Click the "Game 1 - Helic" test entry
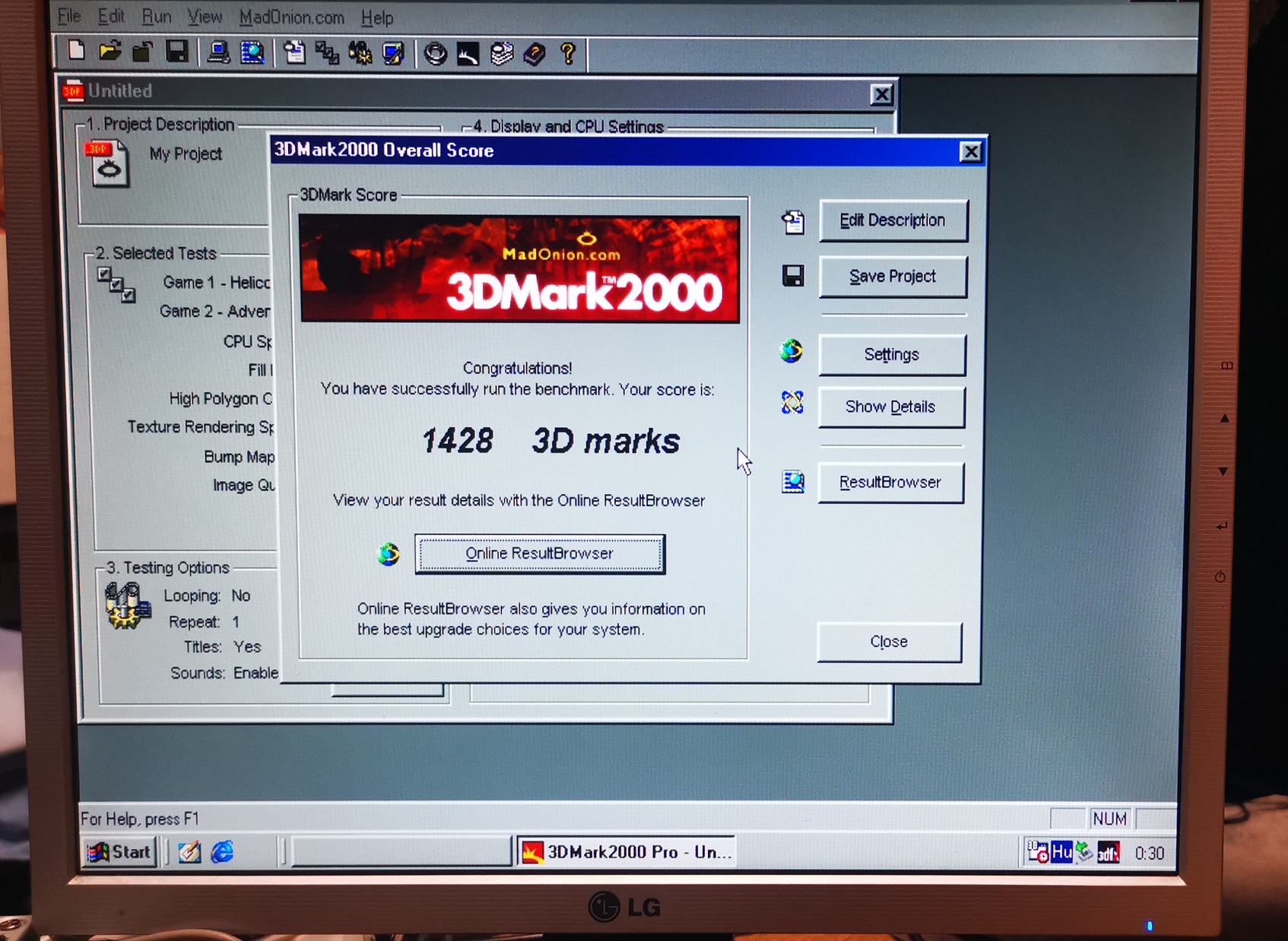1288x941 pixels. pos(217,283)
